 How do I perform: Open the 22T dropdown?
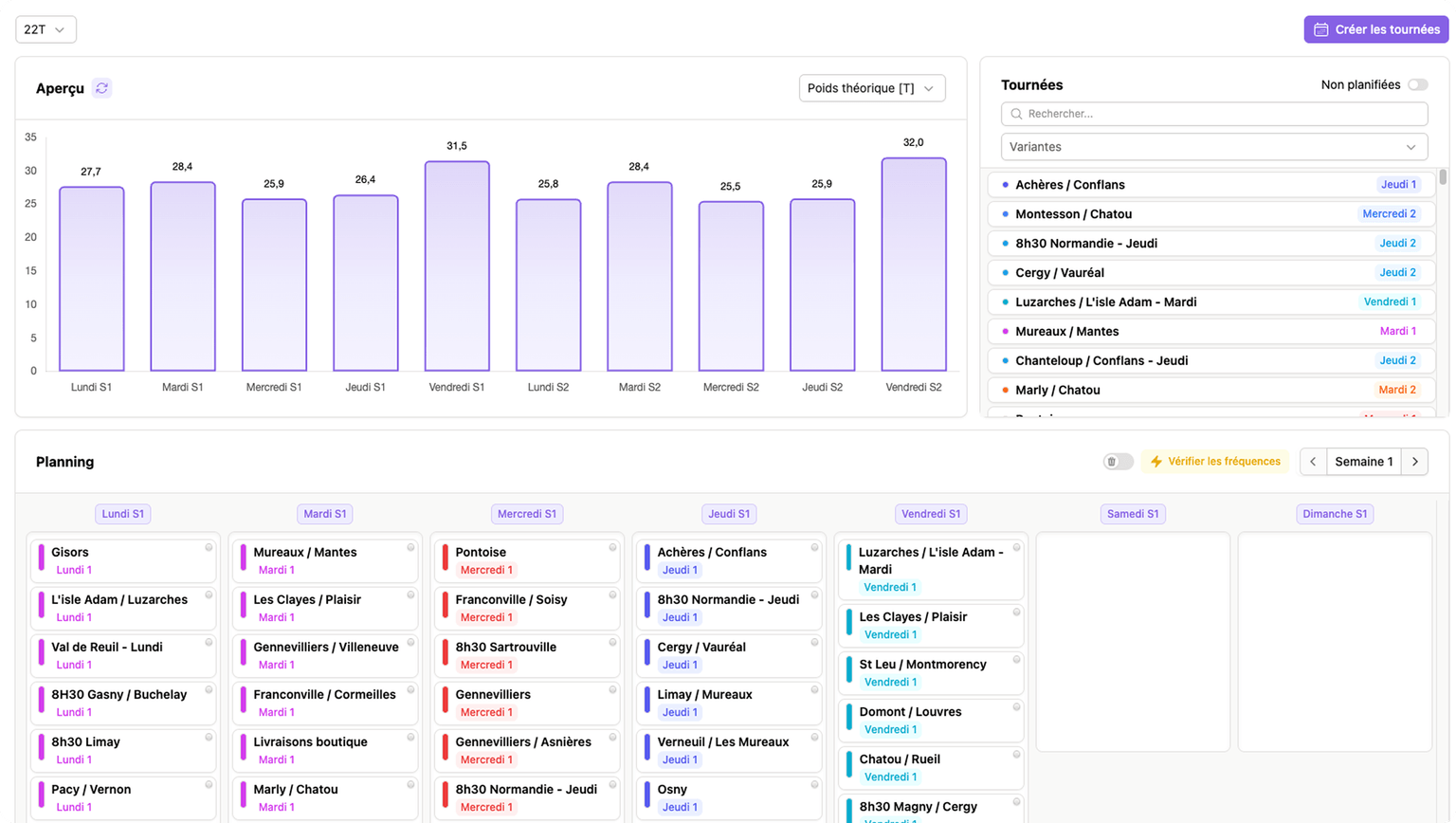45,29
